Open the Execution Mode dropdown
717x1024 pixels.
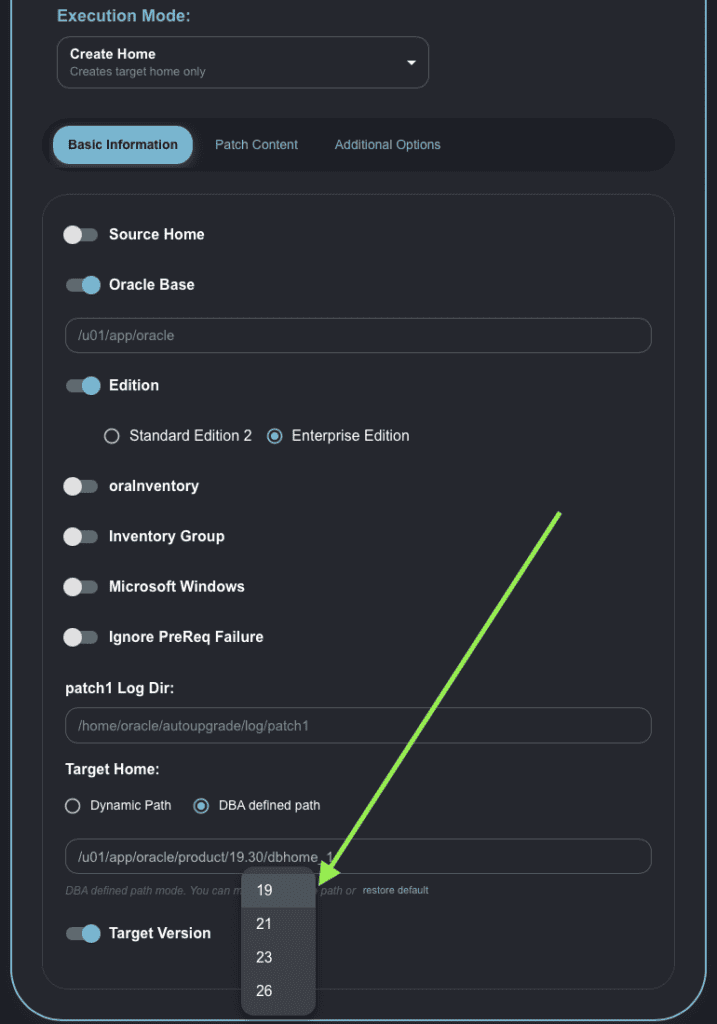[242, 62]
